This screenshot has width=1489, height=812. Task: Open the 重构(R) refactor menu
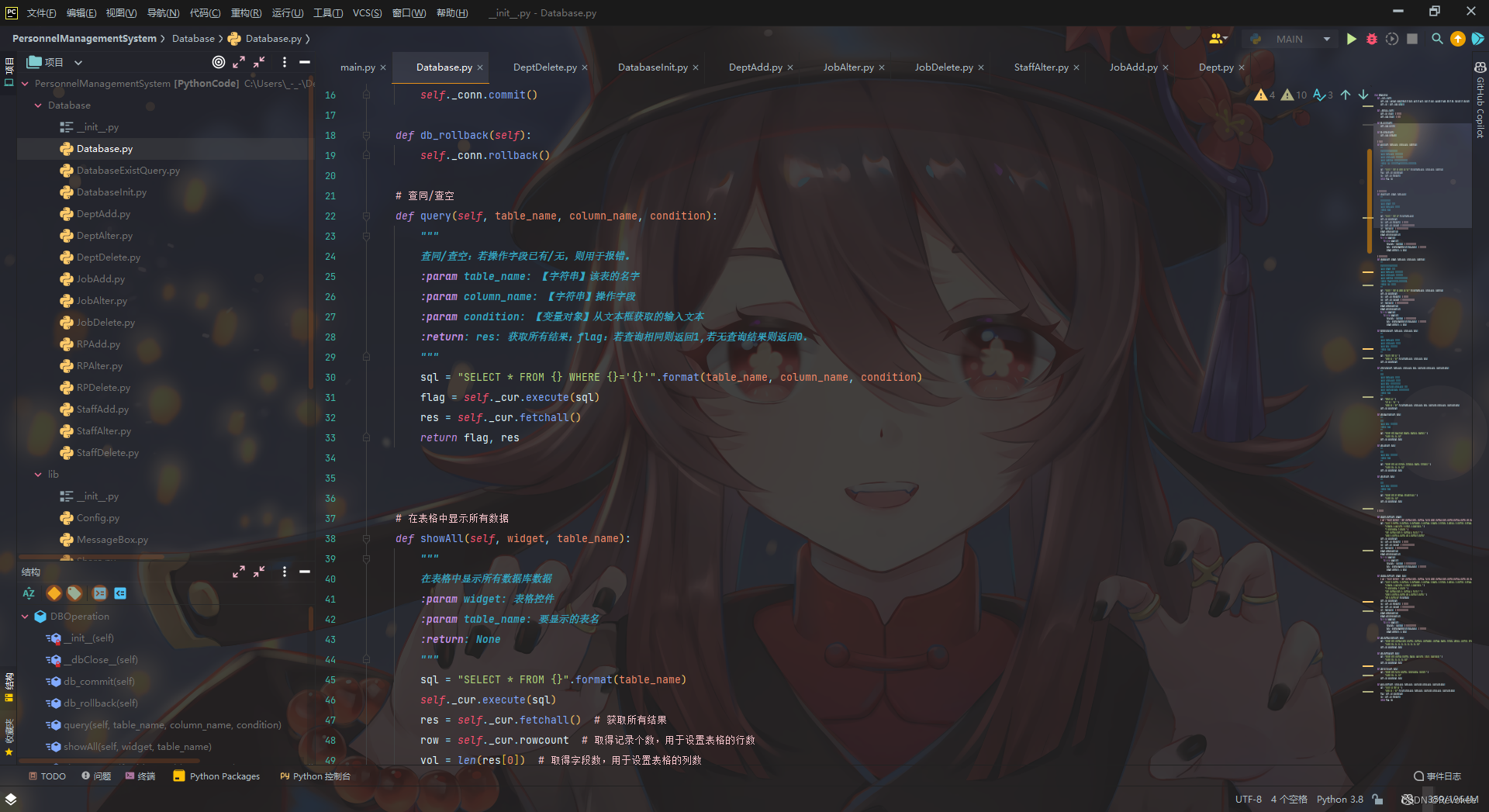pos(246,13)
